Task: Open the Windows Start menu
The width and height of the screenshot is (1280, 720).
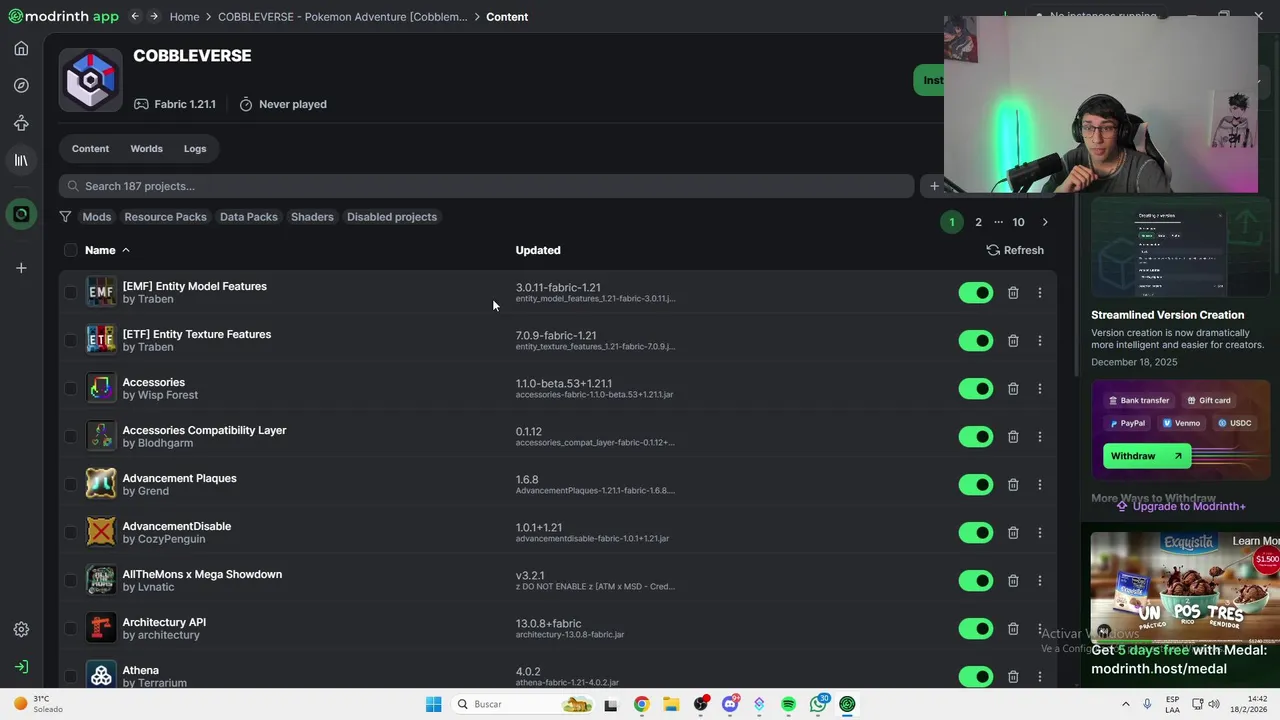Action: tap(433, 704)
